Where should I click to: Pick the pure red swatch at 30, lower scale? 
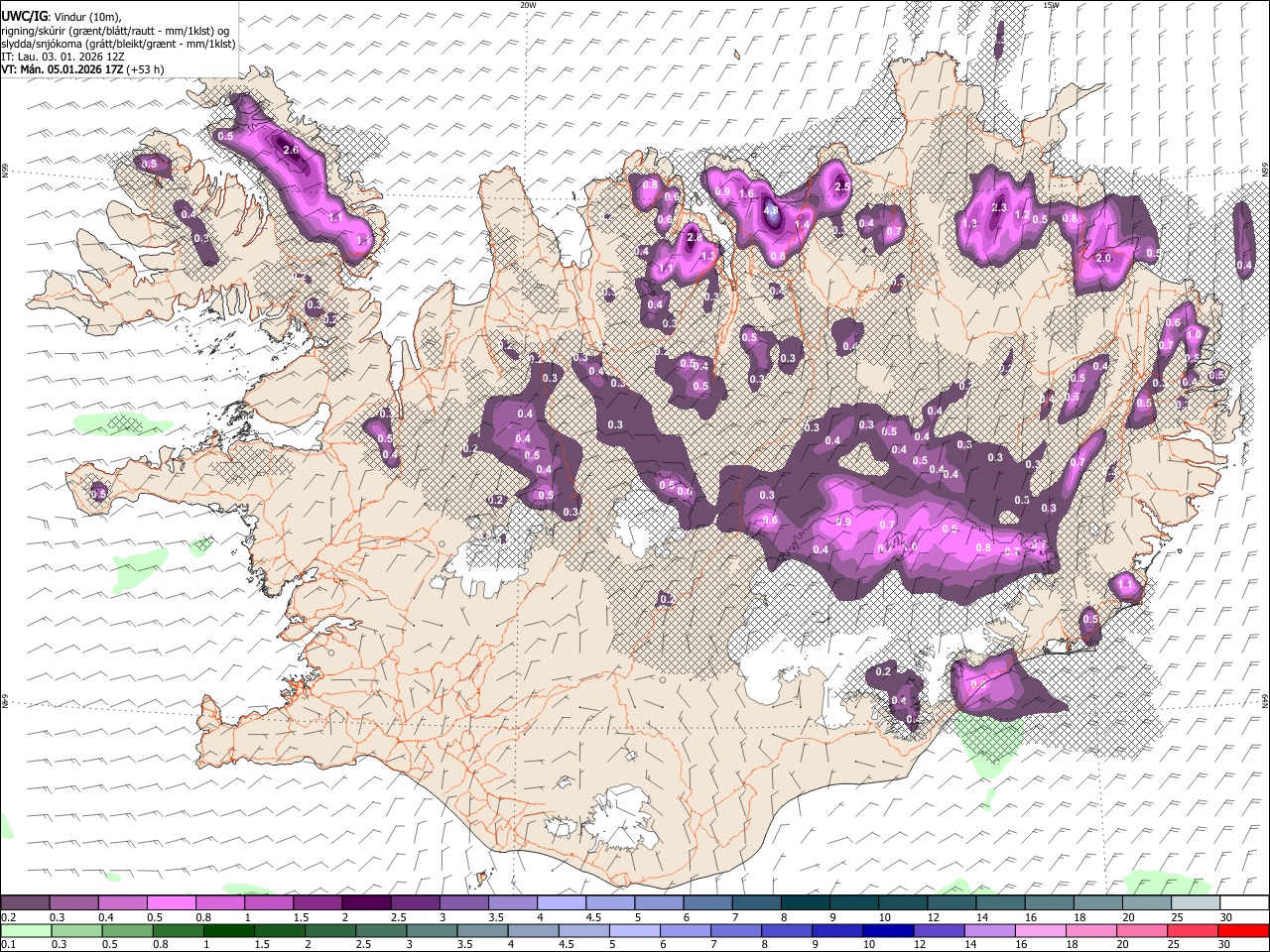point(1244,931)
